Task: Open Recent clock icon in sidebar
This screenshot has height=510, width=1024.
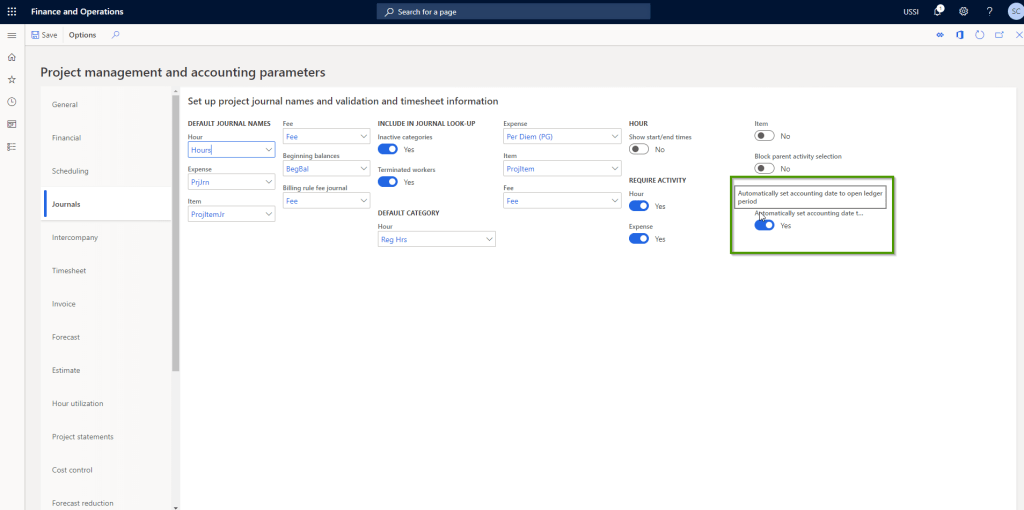Action: point(11,102)
